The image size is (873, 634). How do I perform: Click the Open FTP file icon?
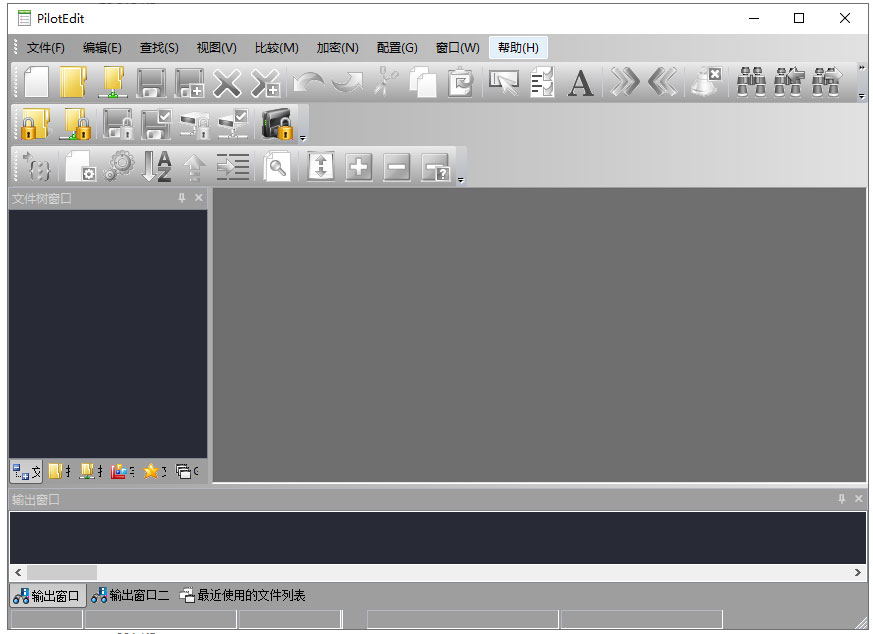click(x=113, y=83)
